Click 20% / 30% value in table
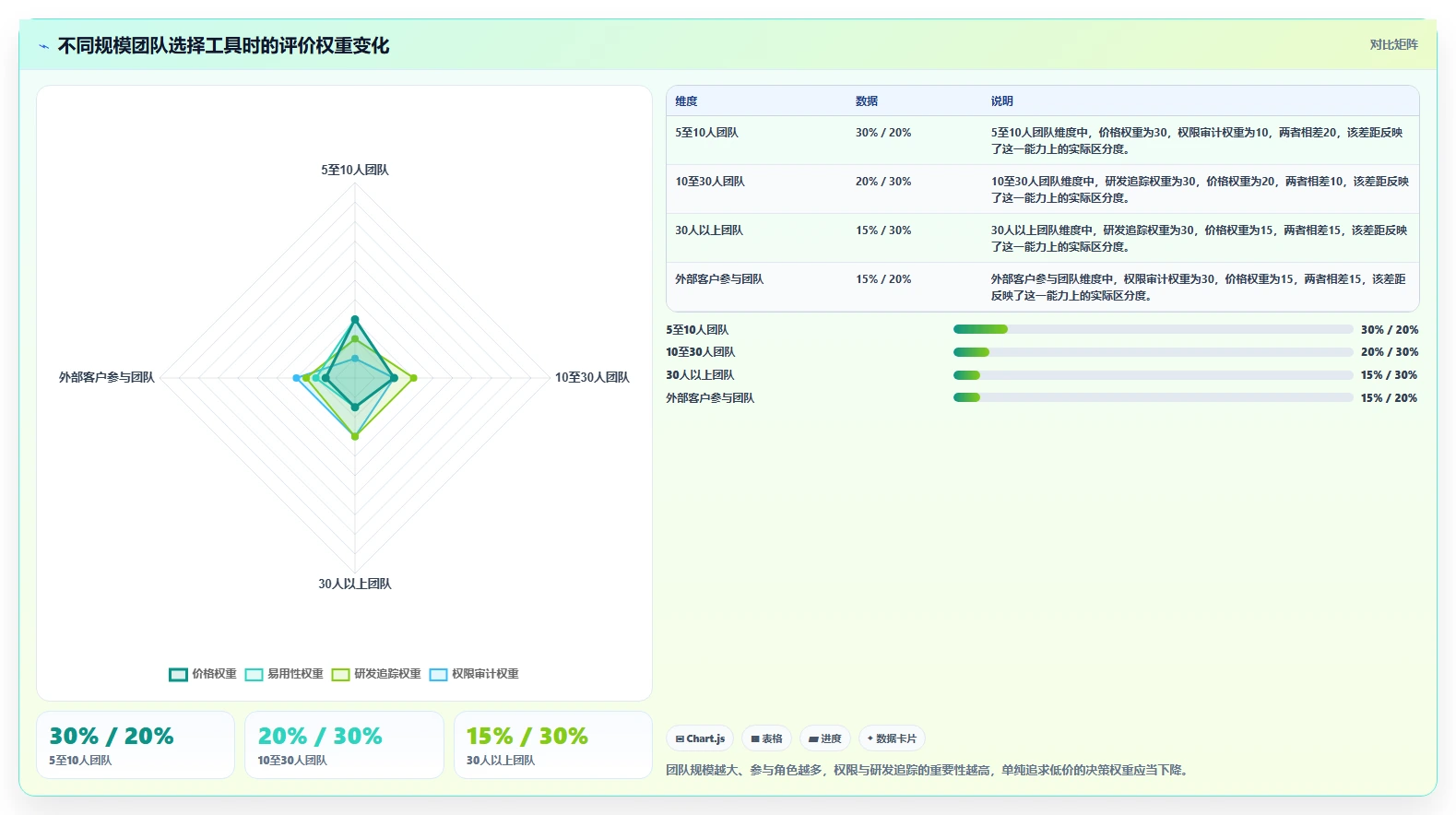Screen dimensions: 1456x815 point(883,182)
